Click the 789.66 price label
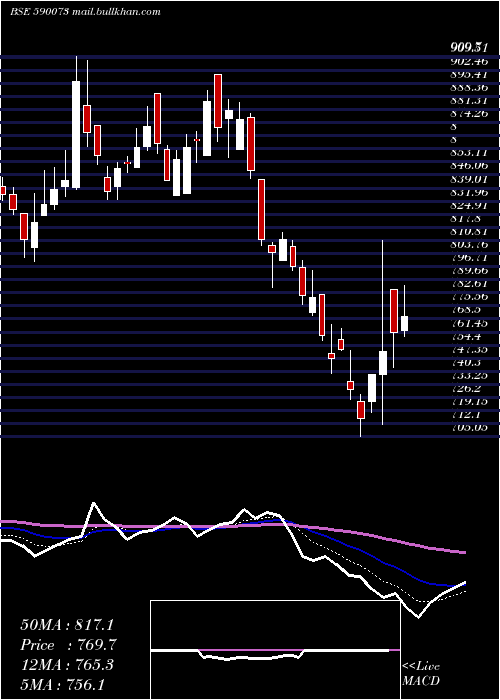Image resolution: width=500 pixels, height=700 pixels. click(469, 271)
